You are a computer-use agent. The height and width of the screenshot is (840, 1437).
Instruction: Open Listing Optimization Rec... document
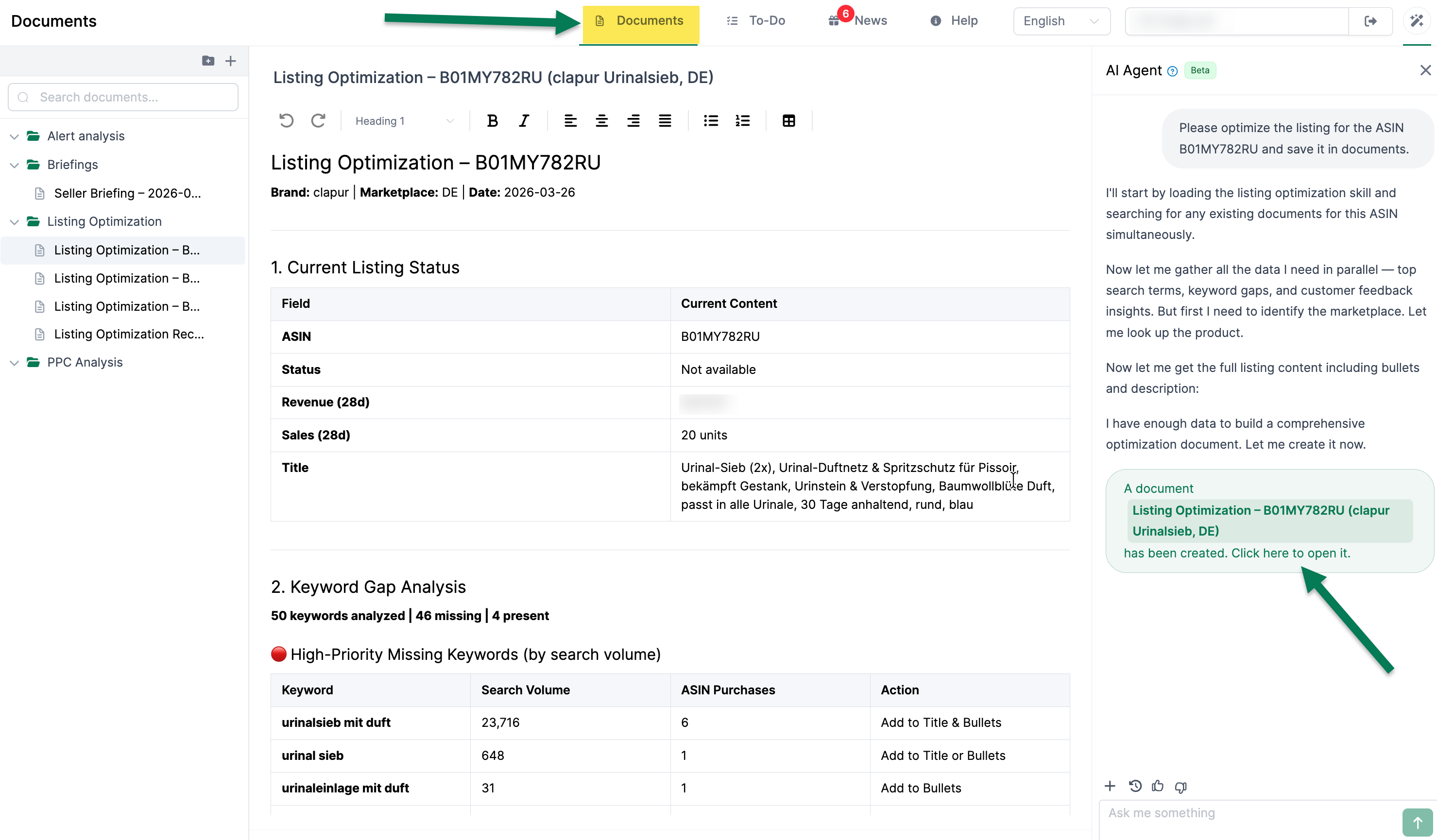(x=129, y=334)
